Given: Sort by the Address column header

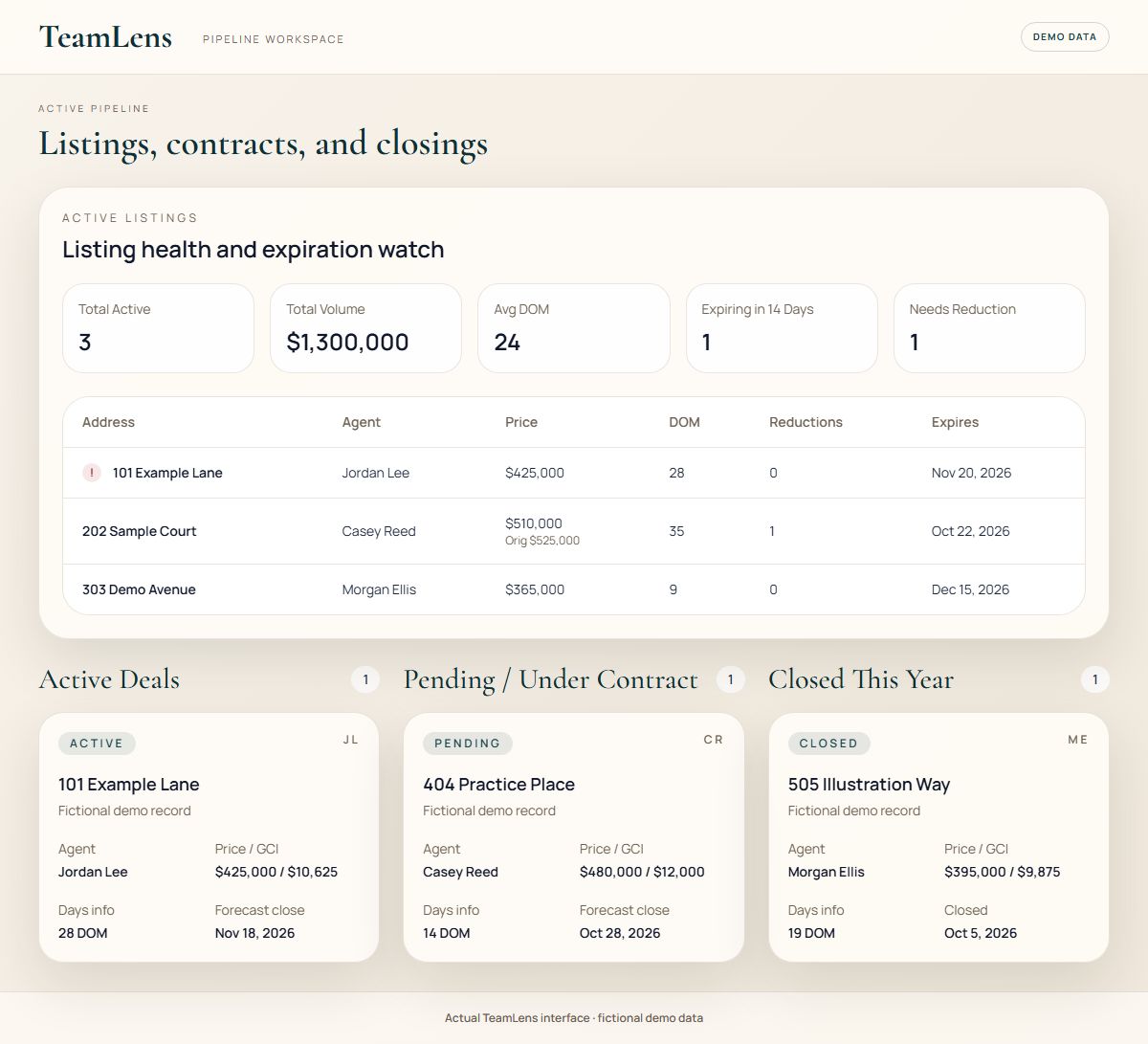Looking at the screenshot, I should tap(108, 422).
